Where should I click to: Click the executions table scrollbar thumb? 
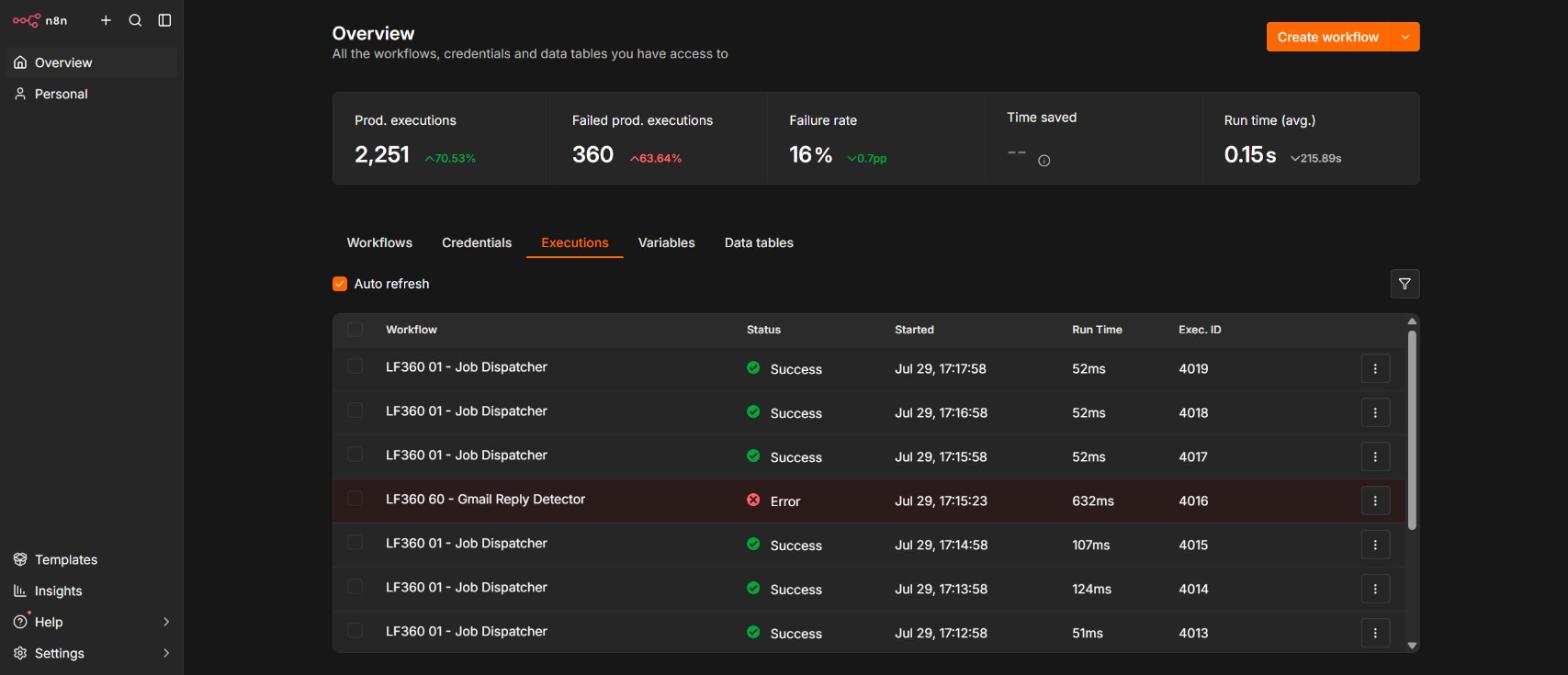click(x=1412, y=430)
